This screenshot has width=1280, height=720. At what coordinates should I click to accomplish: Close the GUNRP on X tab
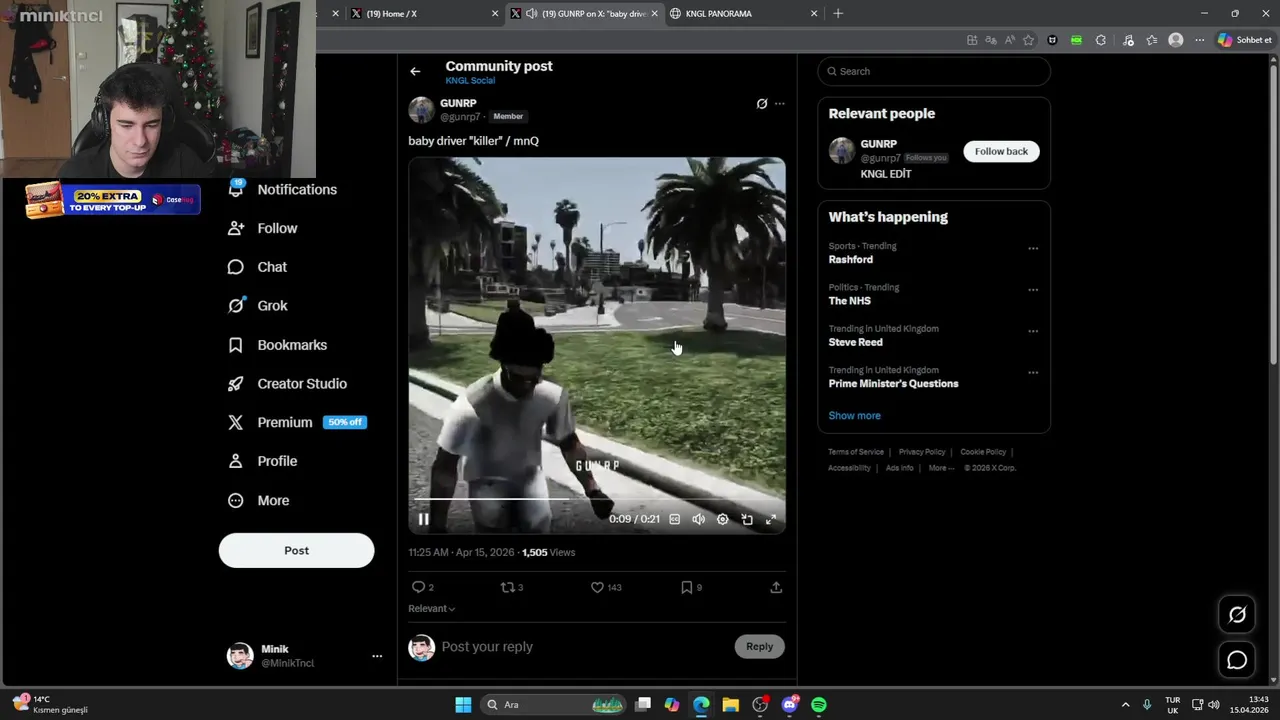654,13
